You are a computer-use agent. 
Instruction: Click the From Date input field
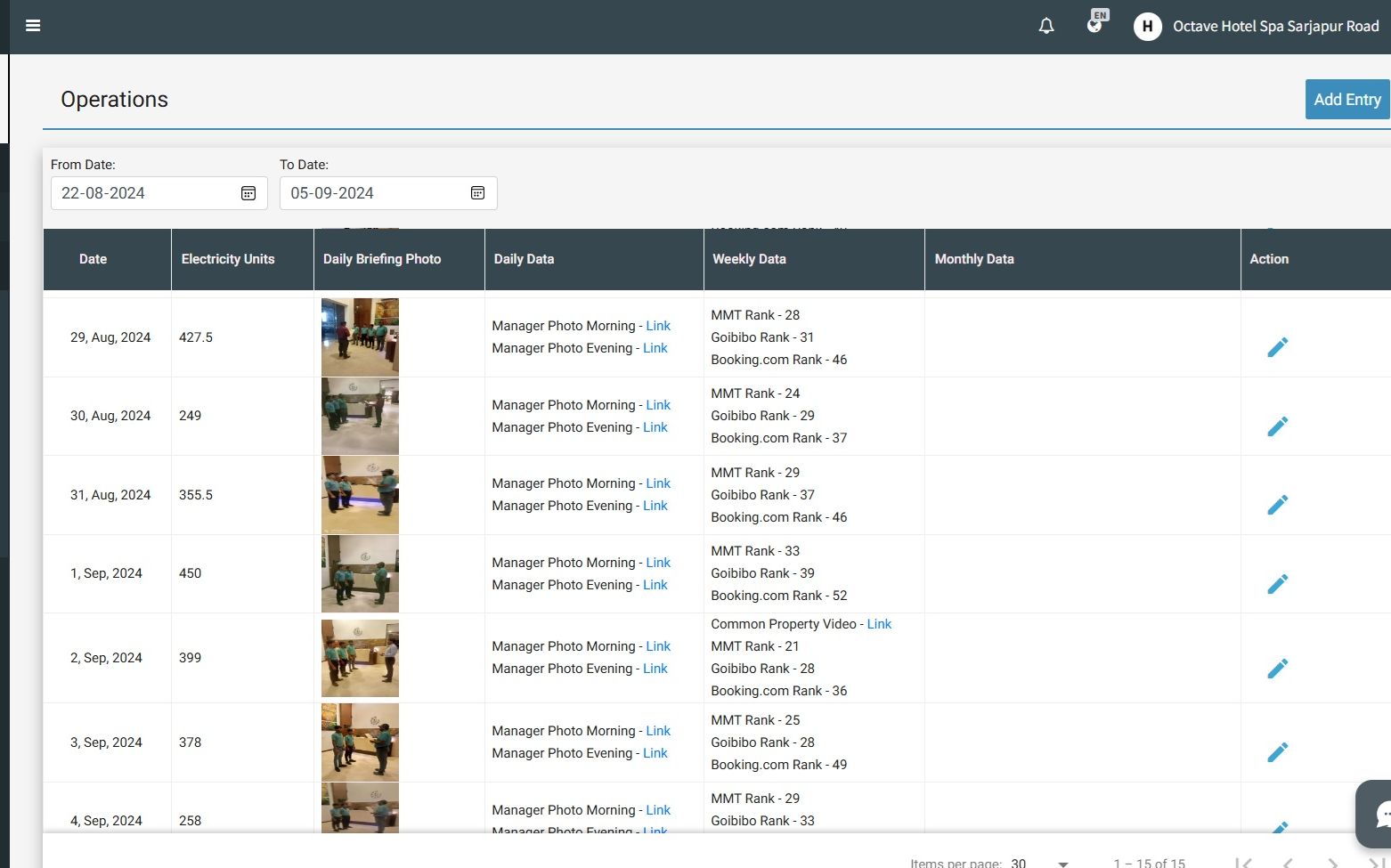click(x=142, y=193)
